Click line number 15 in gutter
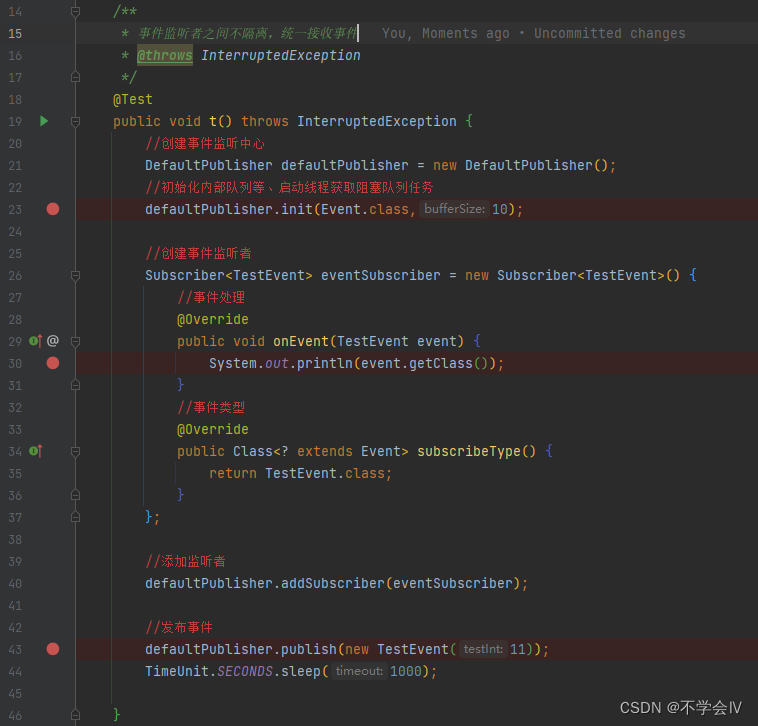The height and width of the screenshot is (726, 758). 15,33
